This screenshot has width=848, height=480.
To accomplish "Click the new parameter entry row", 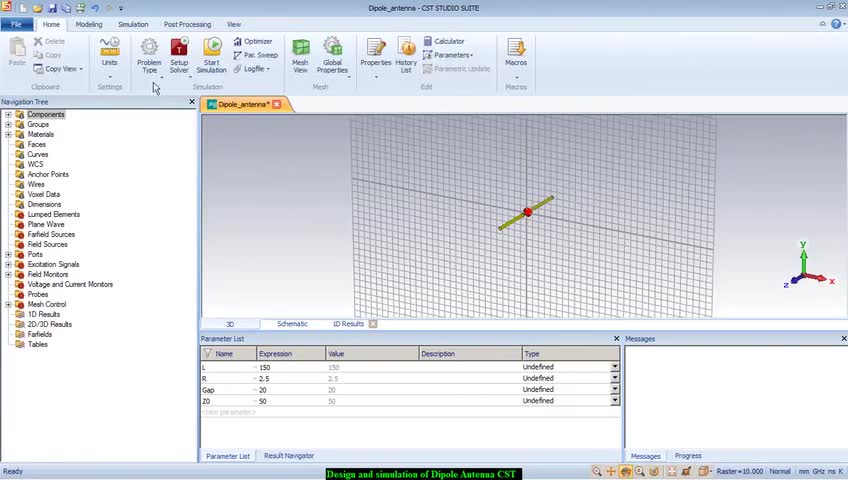I will click(411, 412).
